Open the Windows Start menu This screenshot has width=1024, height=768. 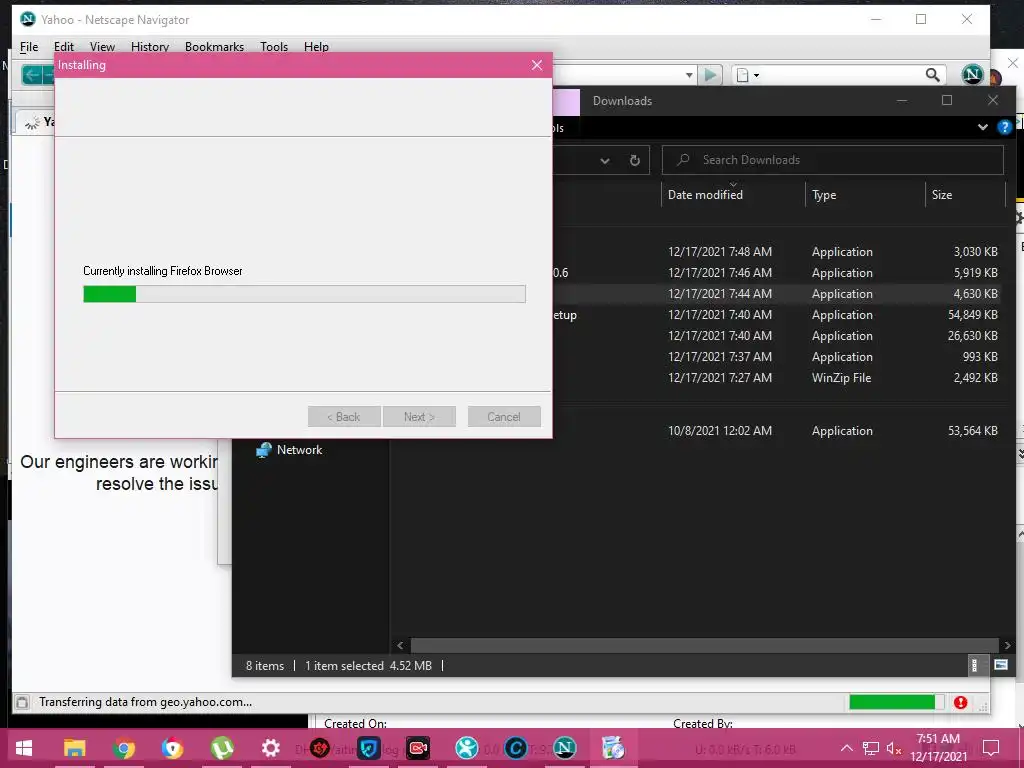pos(24,748)
